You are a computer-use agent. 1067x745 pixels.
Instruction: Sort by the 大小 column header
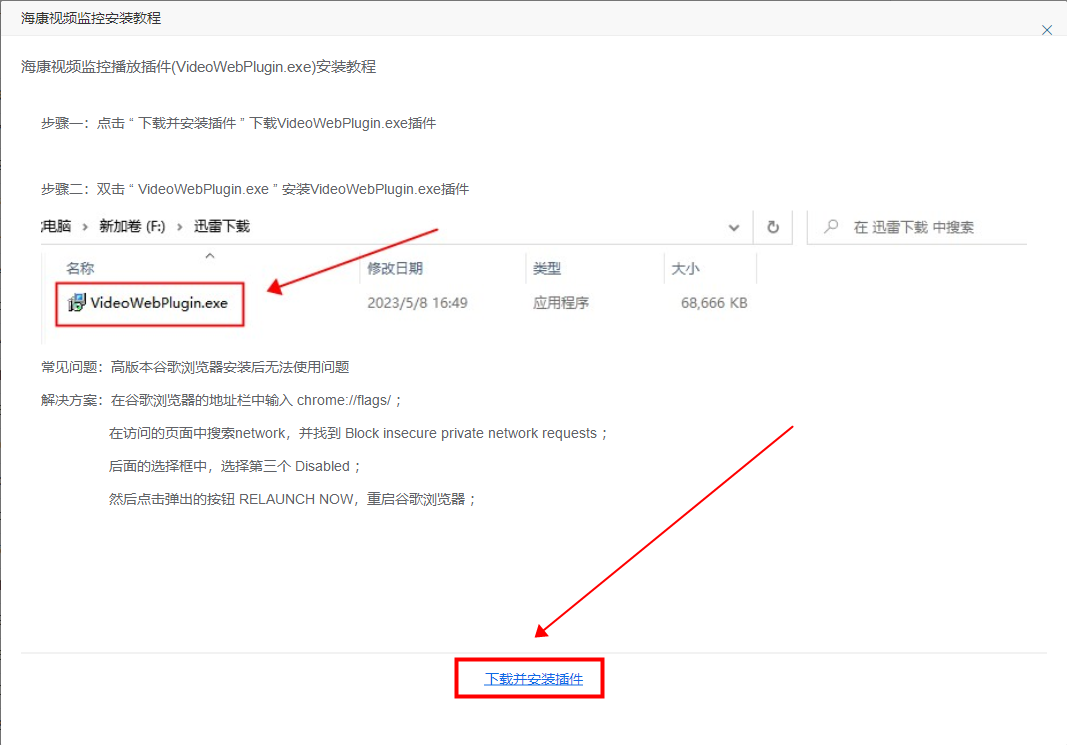pyautogui.click(x=685, y=268)
